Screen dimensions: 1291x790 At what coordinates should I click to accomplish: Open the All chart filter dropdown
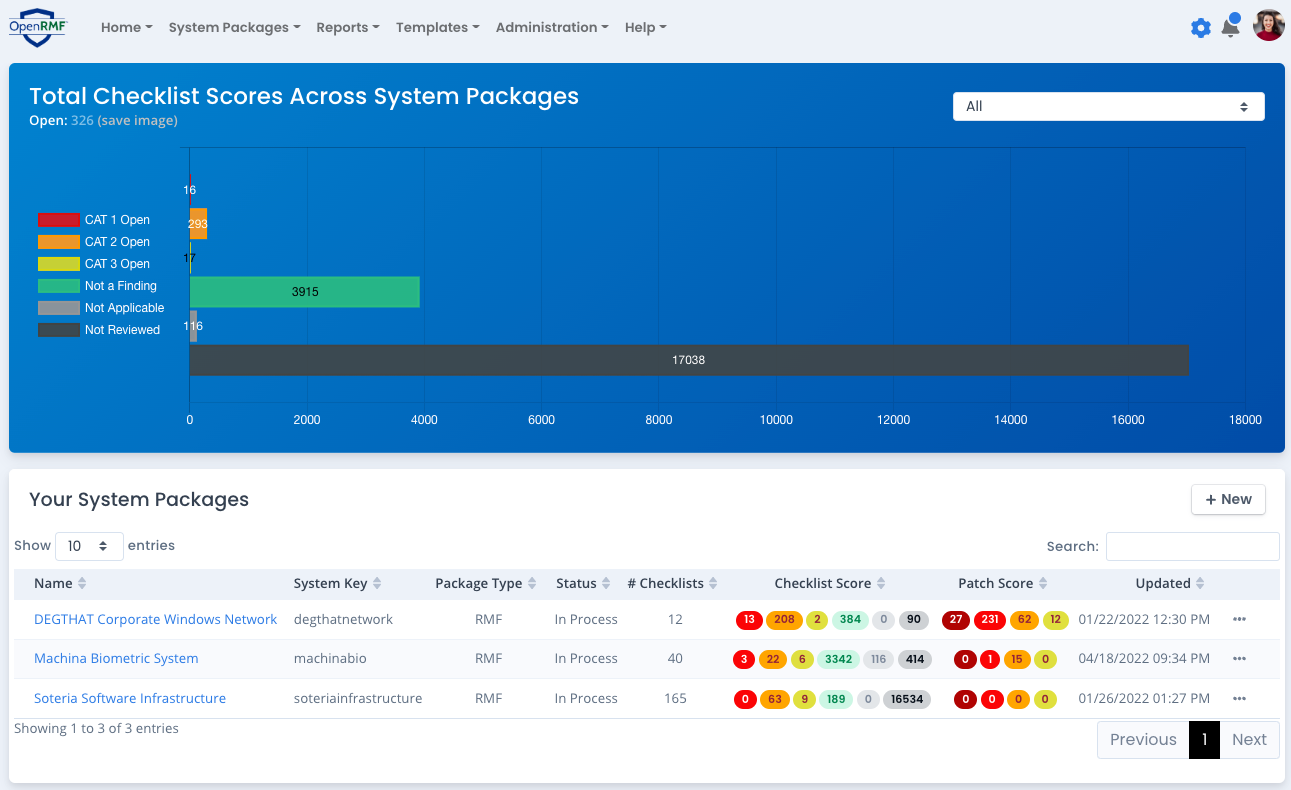(x=1108, y=106)
